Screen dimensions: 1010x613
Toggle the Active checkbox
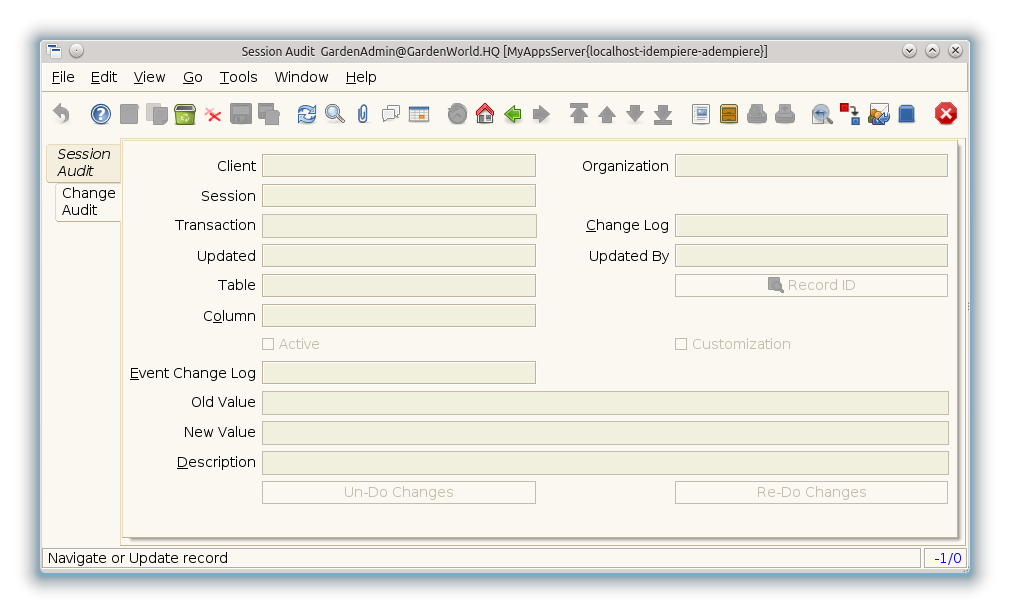click(x=268, y=344)
